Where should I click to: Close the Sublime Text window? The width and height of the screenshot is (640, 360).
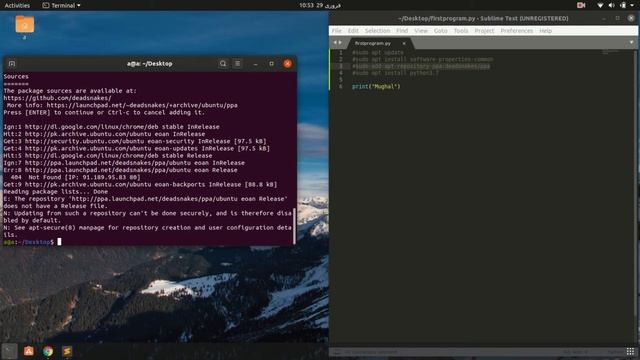[631, 18]
